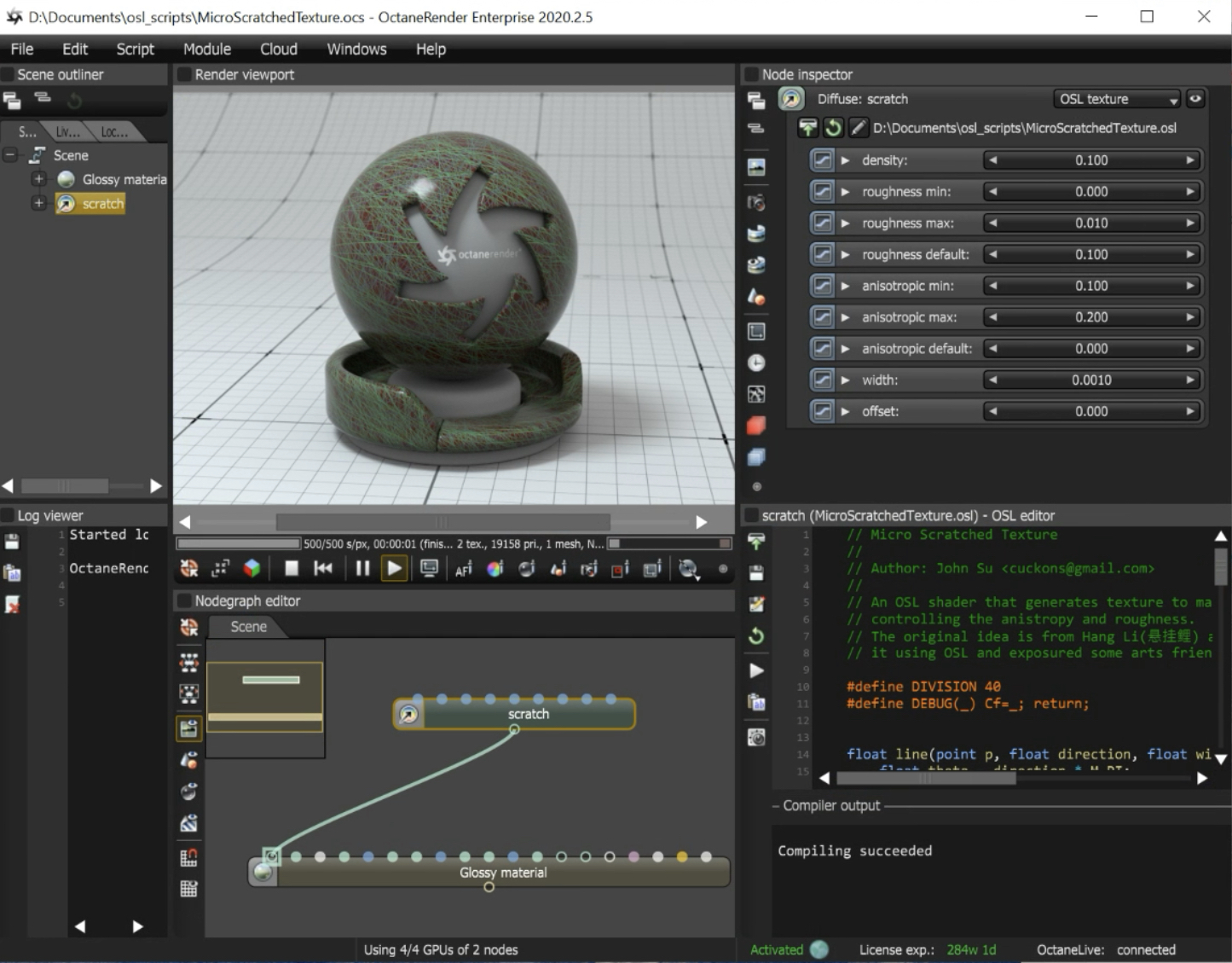This screenshot has width=1232, height=963.
Task: Toggle the curve button for roughness min
Action: pos(822,192)
